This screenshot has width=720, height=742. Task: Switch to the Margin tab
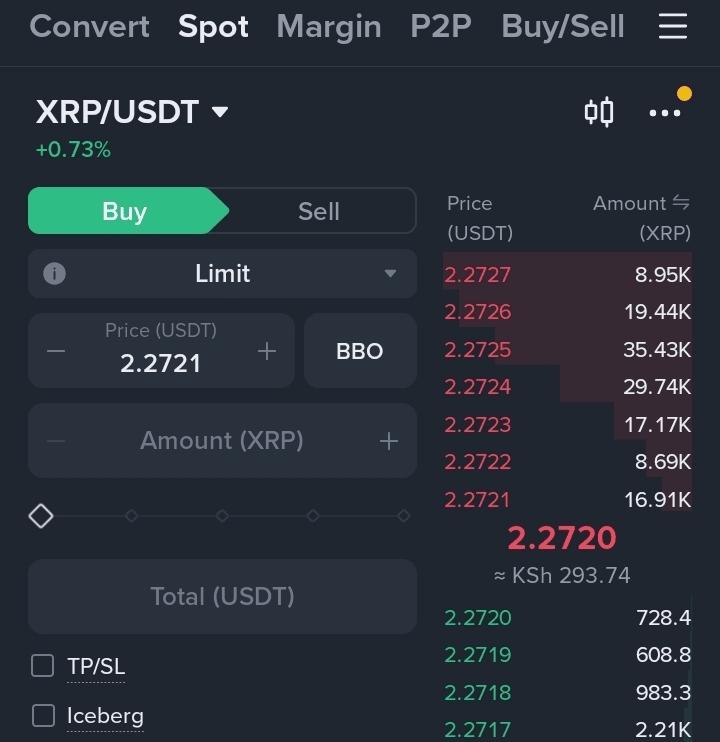pos(329,27)
